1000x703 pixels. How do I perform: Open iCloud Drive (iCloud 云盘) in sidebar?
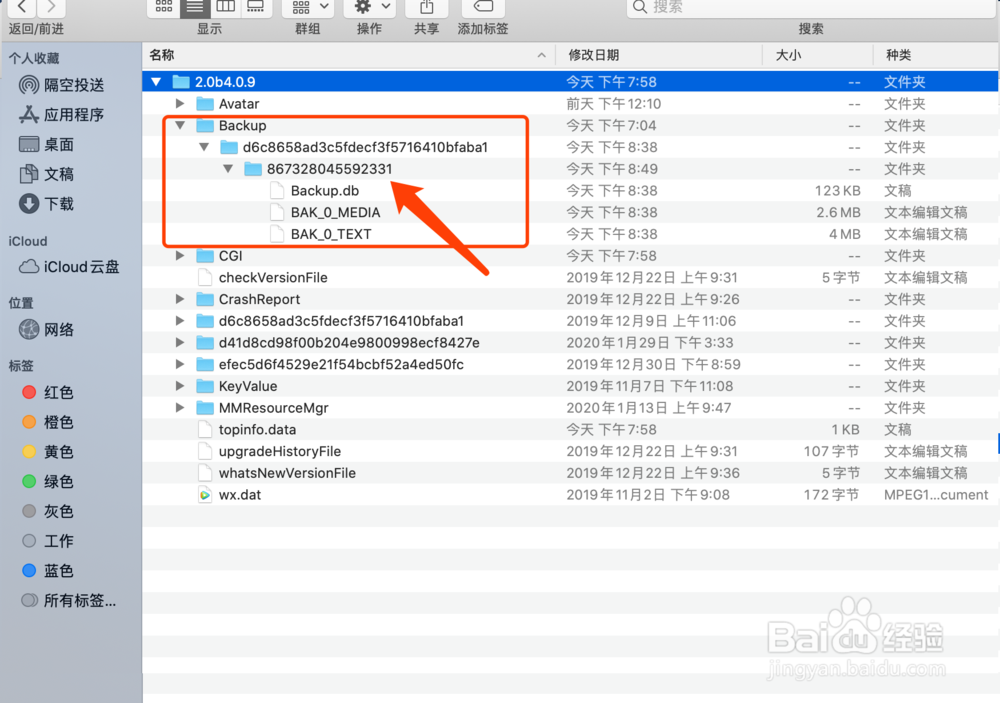click(70, 267)
